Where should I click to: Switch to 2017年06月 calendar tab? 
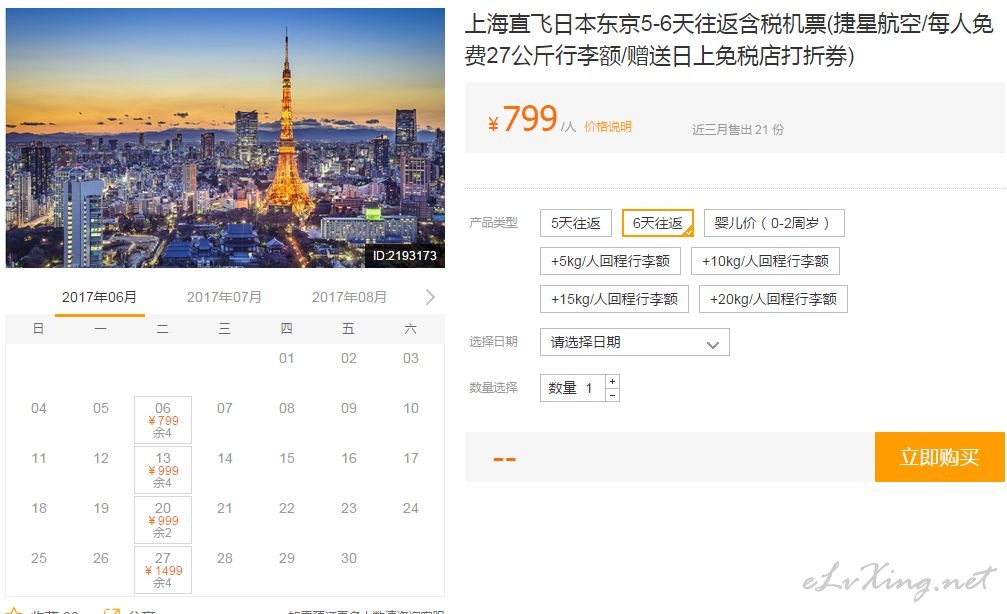(100, 297)
